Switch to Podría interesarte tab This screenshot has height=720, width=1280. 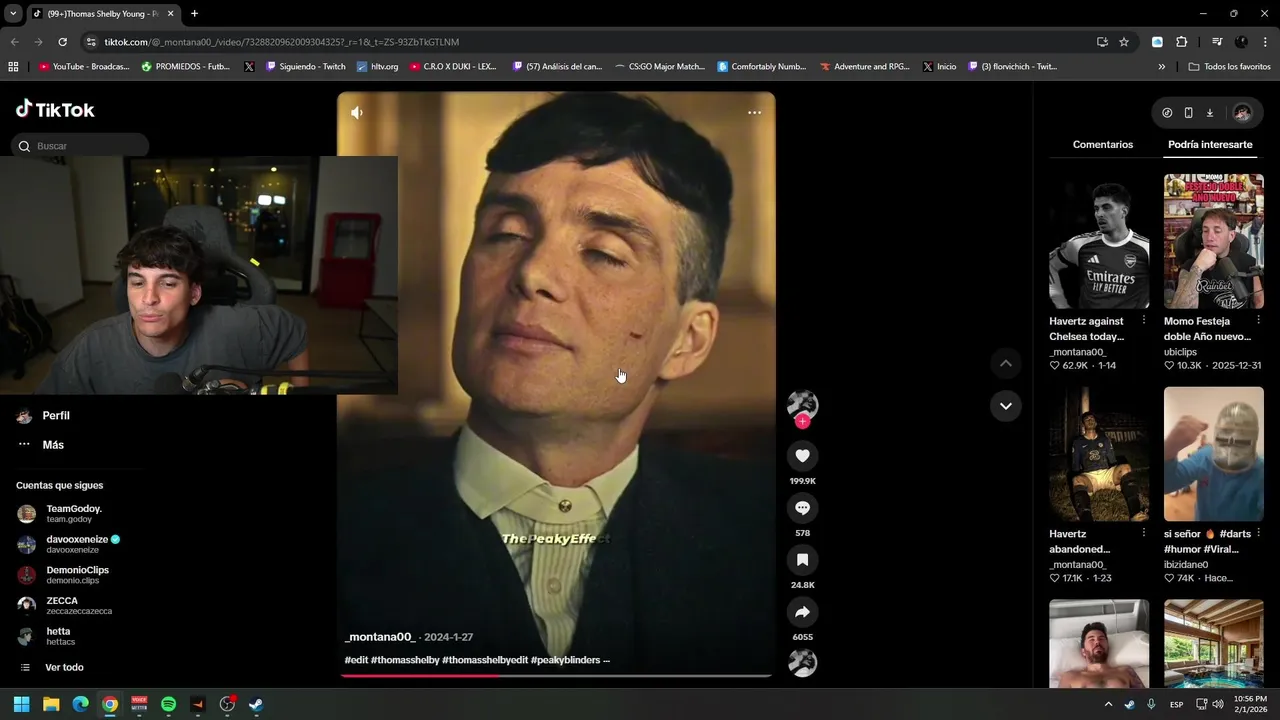pos(1210,145)
